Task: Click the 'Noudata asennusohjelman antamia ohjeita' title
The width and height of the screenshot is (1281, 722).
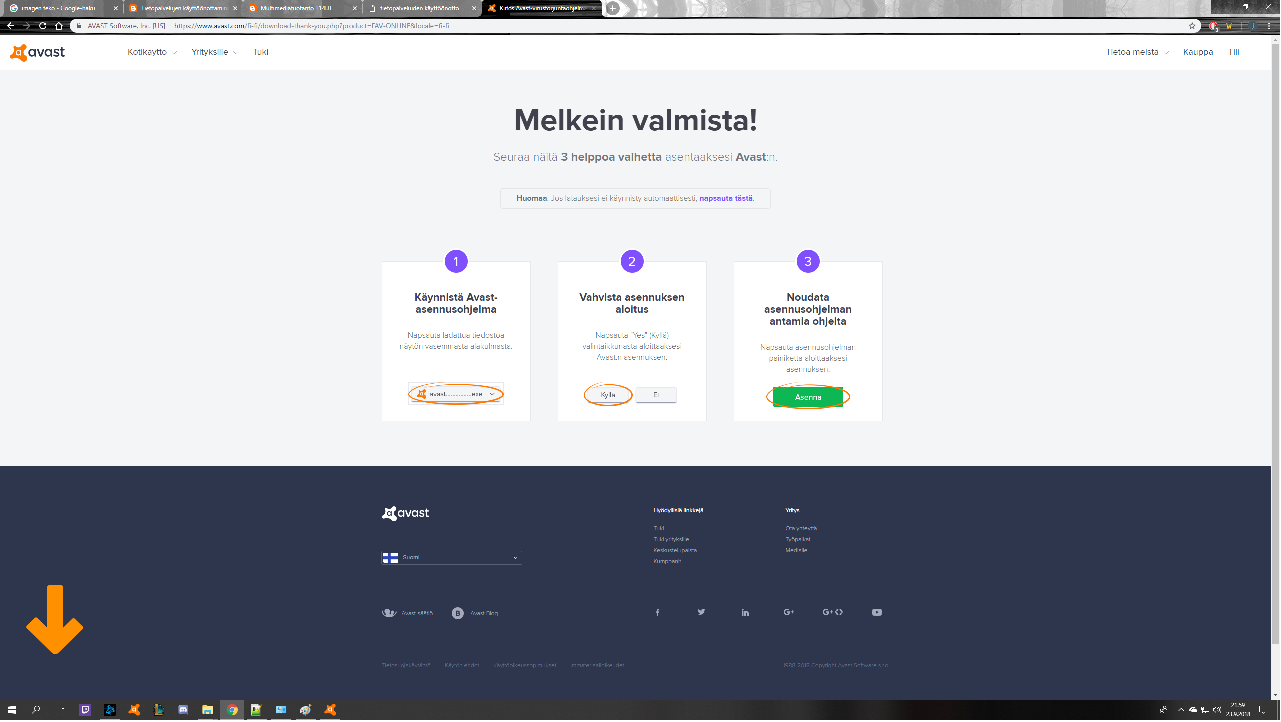Action: click(x=808, y=309)
